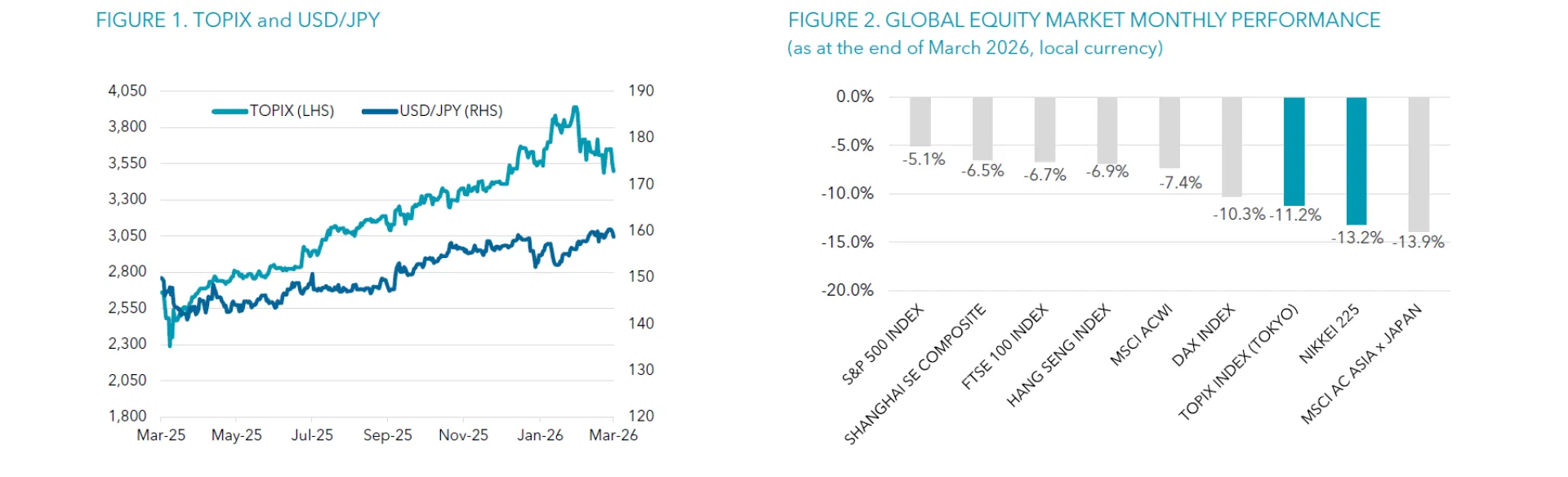1568x477 pixels.
Task: Click the 4,050 left axis label
Action: 127,91
